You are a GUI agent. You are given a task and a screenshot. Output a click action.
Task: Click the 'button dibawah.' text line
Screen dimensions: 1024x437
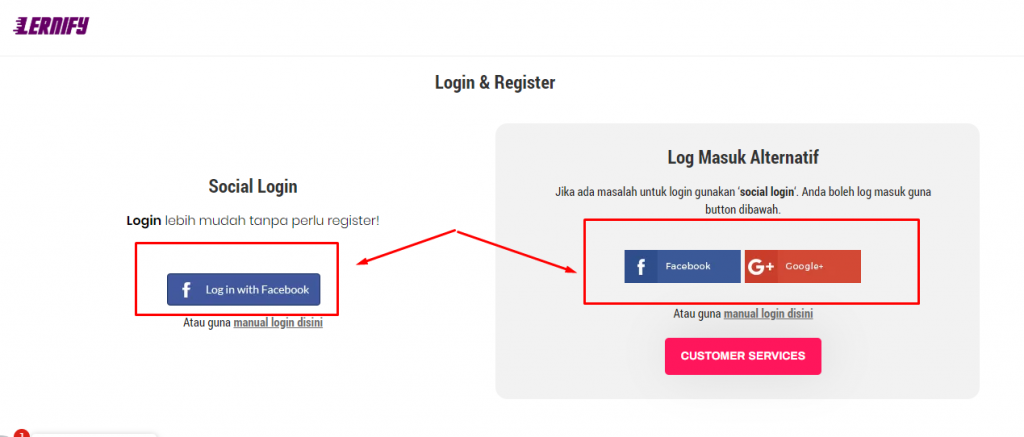(x=743, y=211)
